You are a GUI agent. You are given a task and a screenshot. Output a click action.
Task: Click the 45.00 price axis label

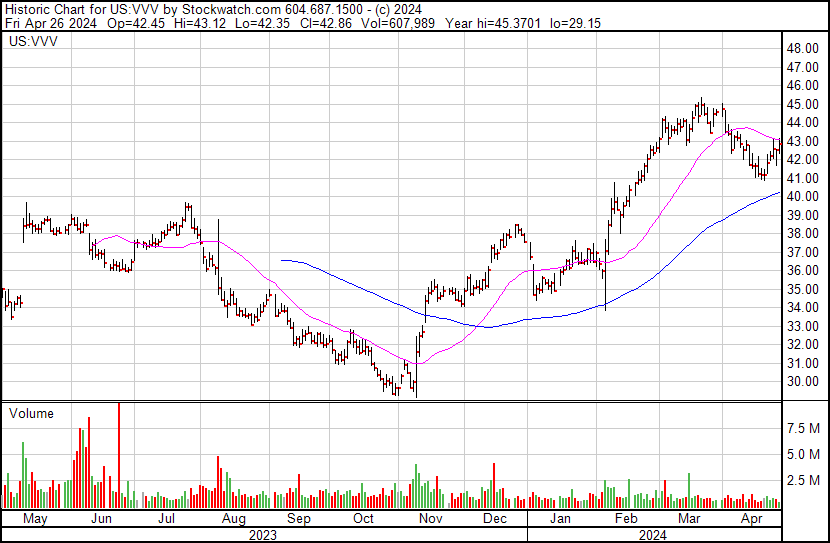(x=802, y=104)
